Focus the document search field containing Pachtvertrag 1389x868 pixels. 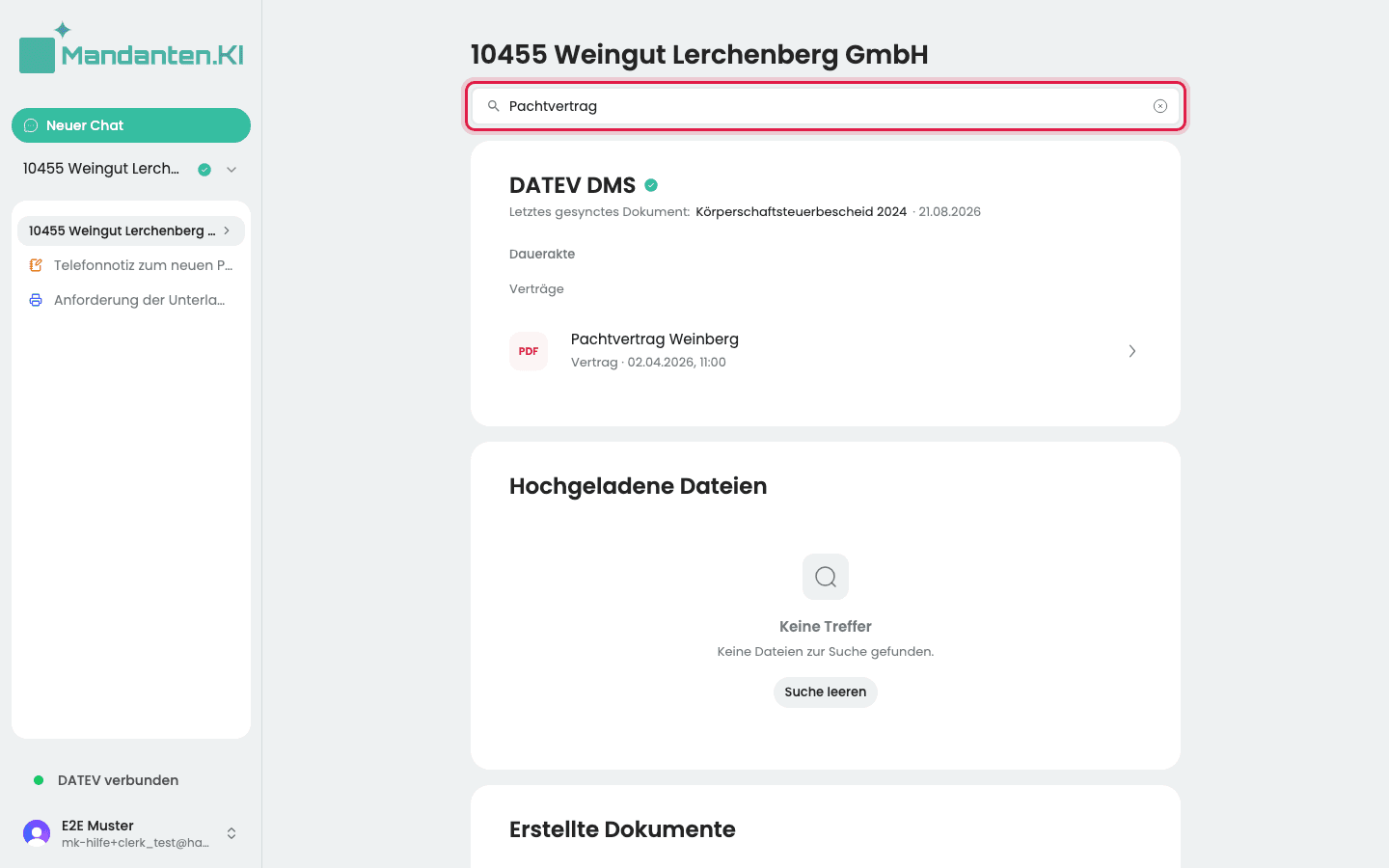tap(826, 106)
